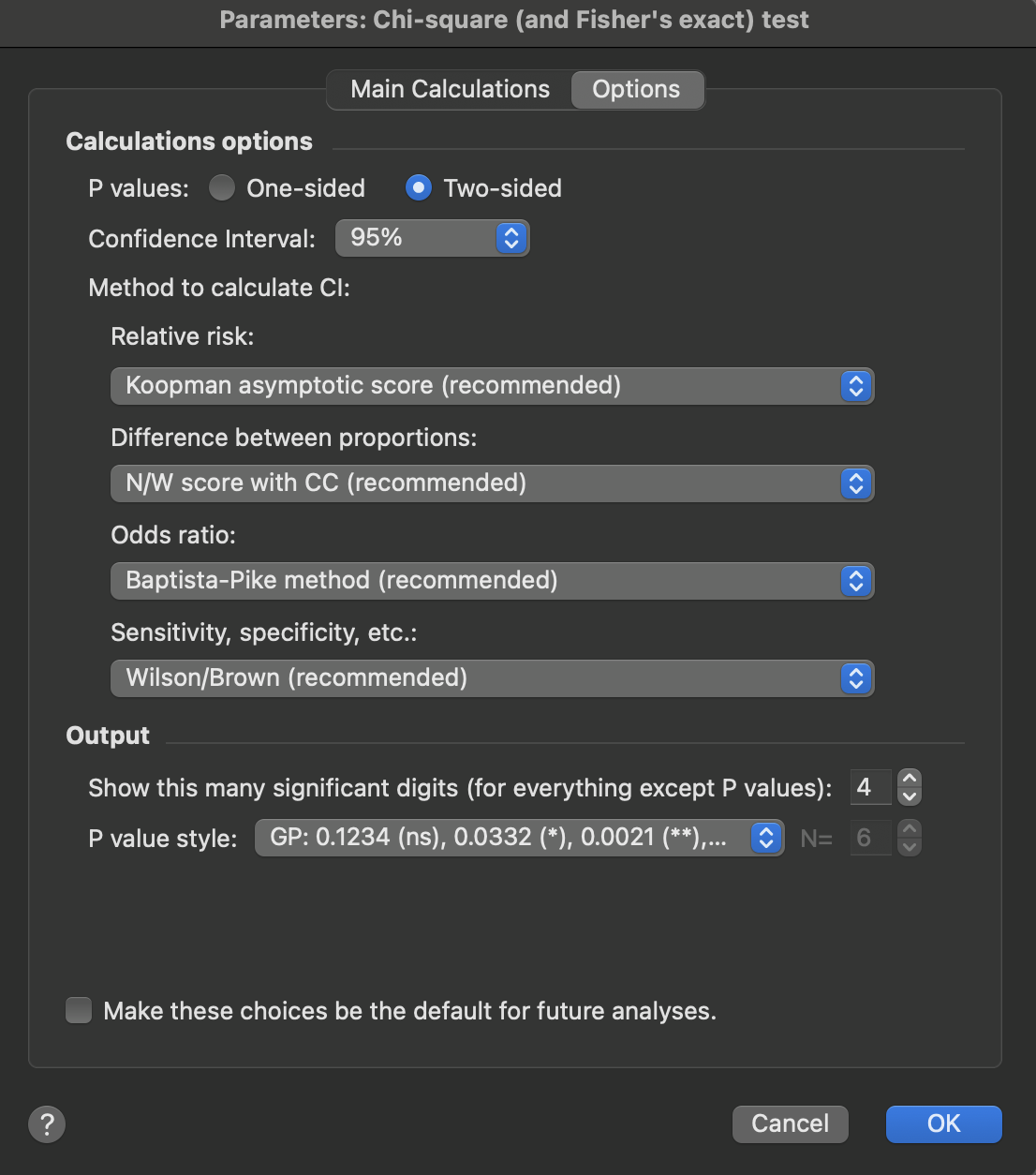This screenshot has width=1036, height=1175.
Task: Open the Confidence Interval 95% dropdown
Action: 432,238
